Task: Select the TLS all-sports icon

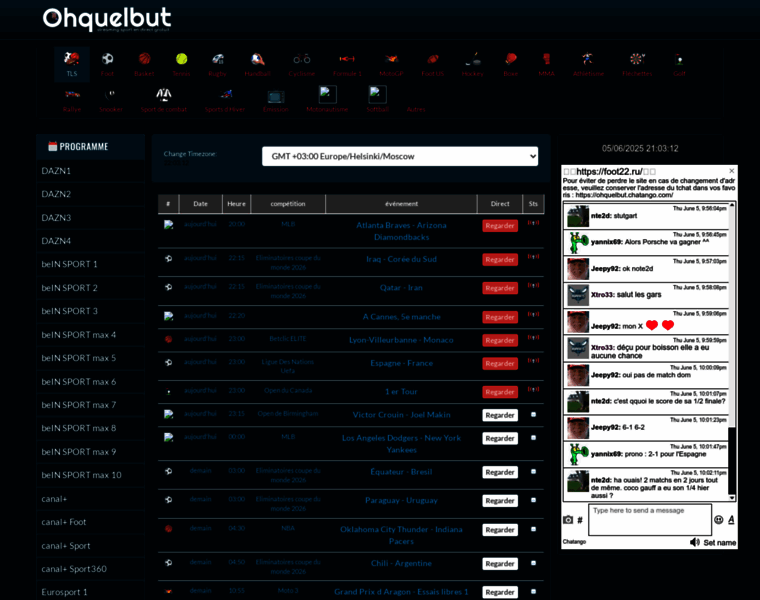Action: (x=72, y=59)
